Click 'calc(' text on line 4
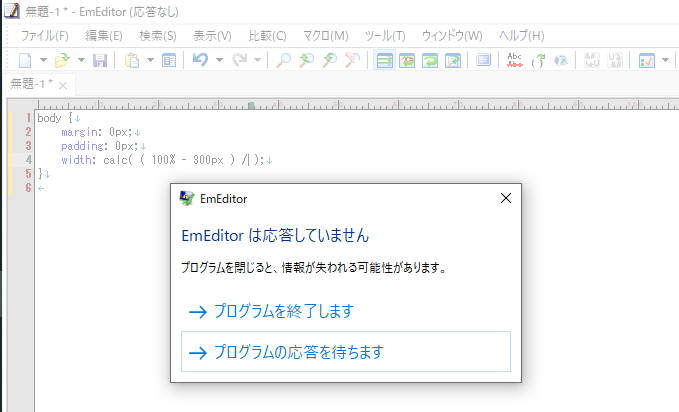 click(118, 160)
